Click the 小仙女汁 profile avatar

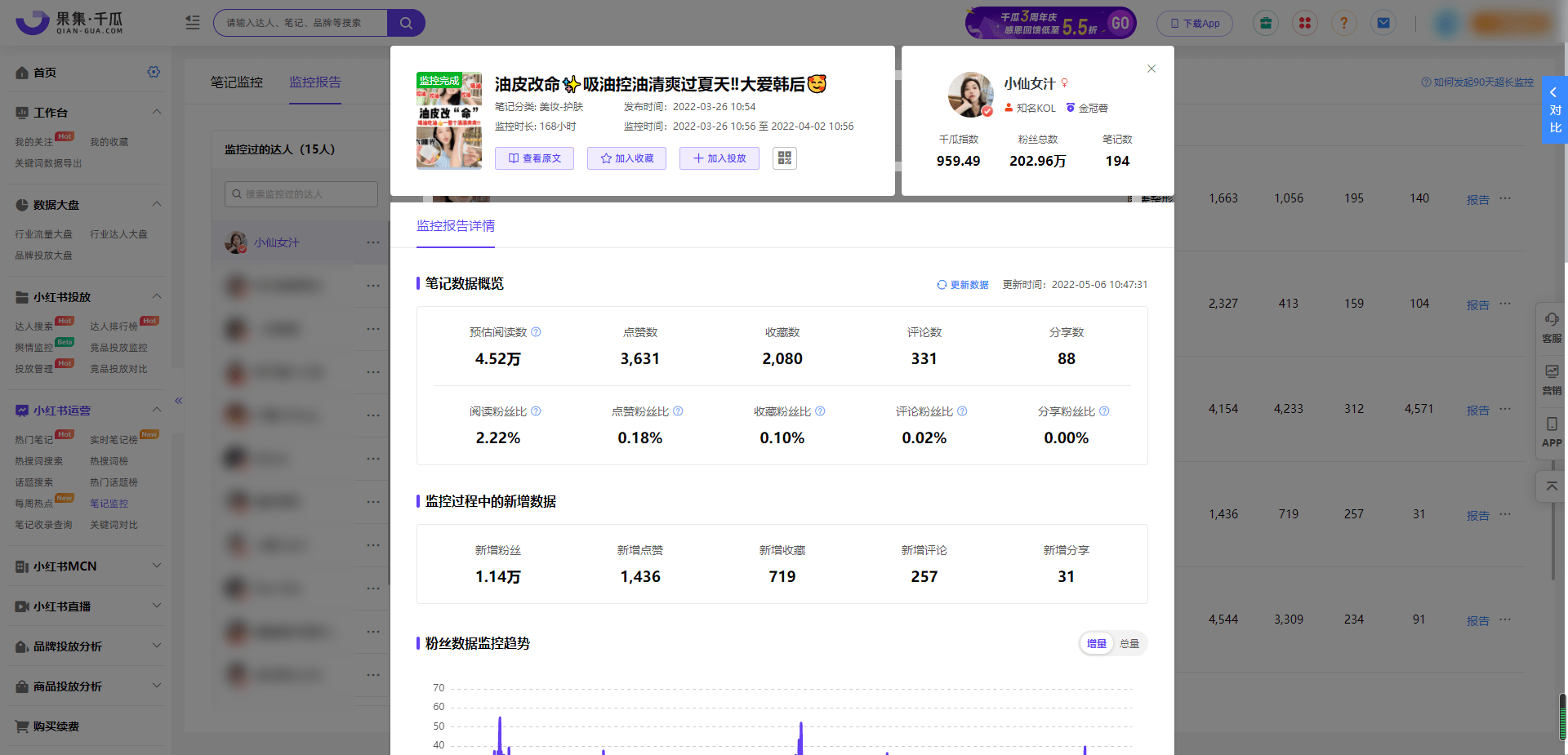coord(971,95)
